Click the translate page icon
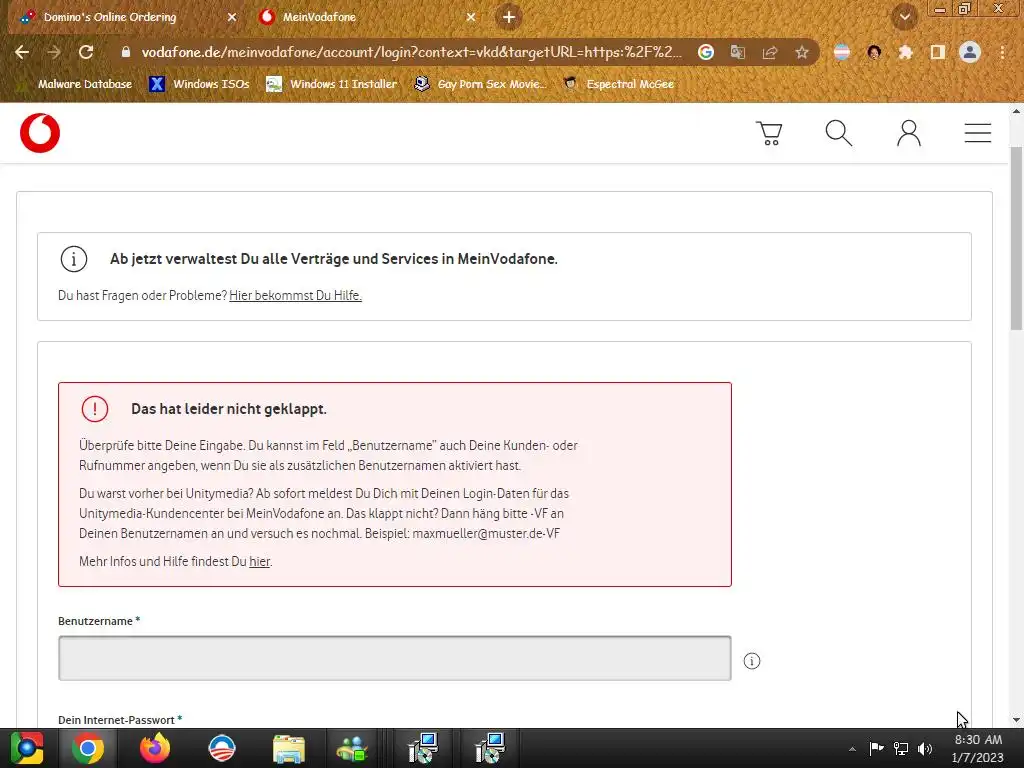1024x768 pixels. point(738,52)
